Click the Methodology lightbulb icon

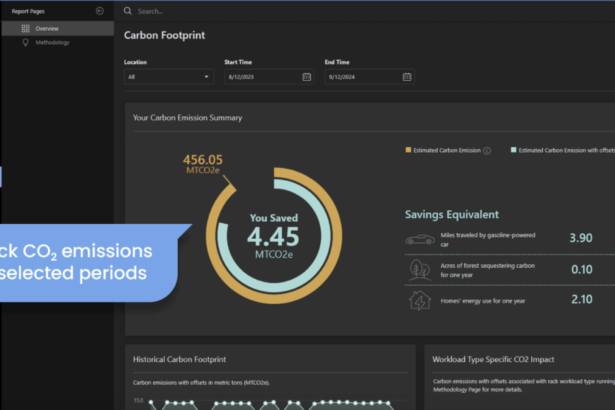pyautogui.click(x=25, y=42)
